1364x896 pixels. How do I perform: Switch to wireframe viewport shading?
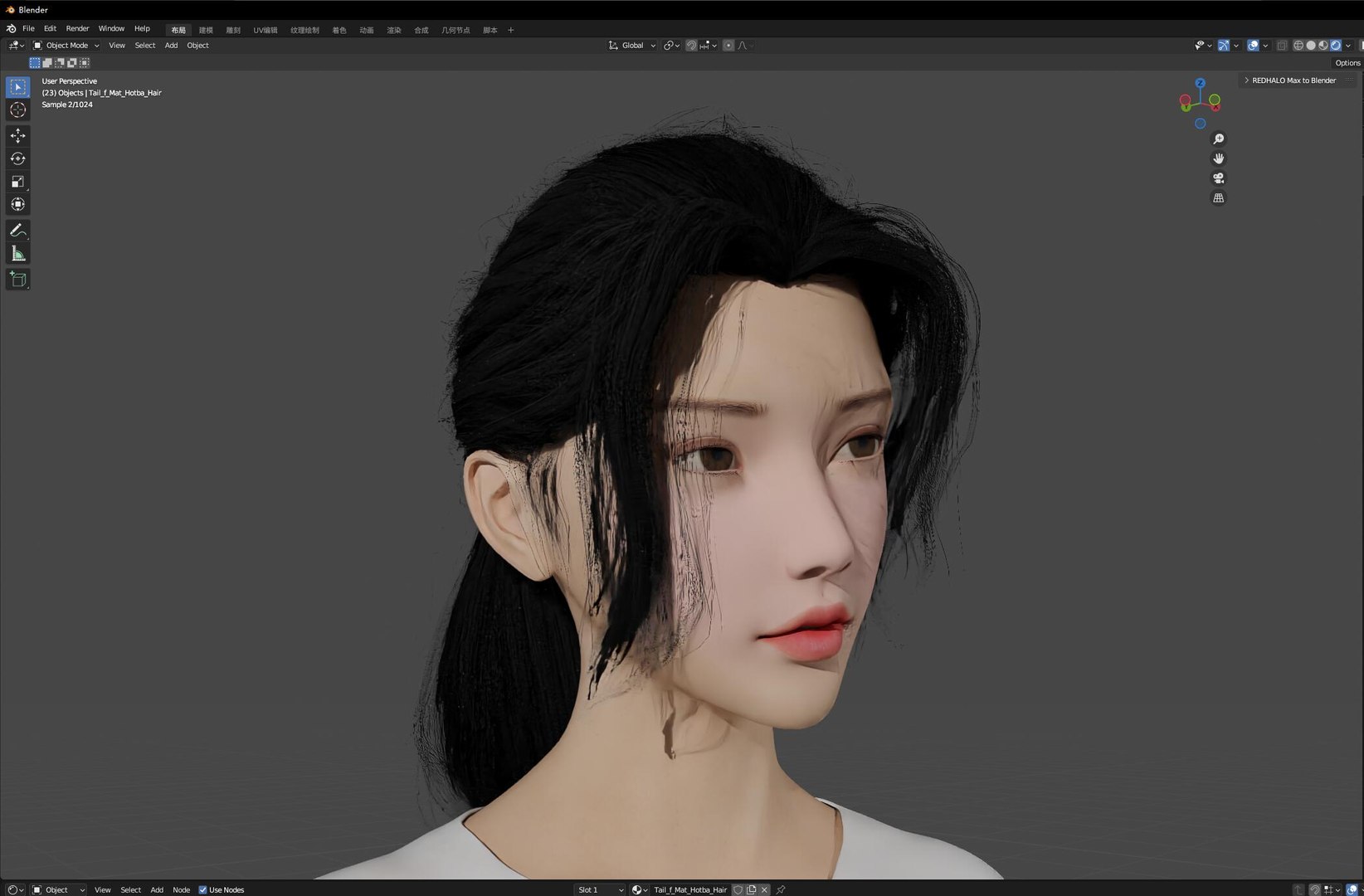pos(1298,46)
